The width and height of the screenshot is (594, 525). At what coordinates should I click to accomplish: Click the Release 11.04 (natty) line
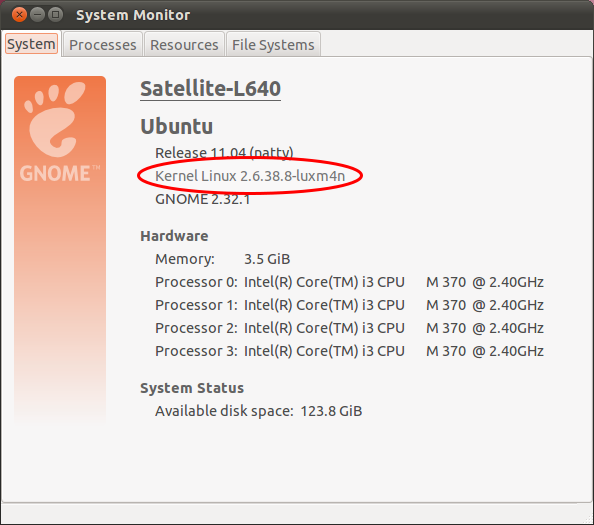(x=224, y=153)
